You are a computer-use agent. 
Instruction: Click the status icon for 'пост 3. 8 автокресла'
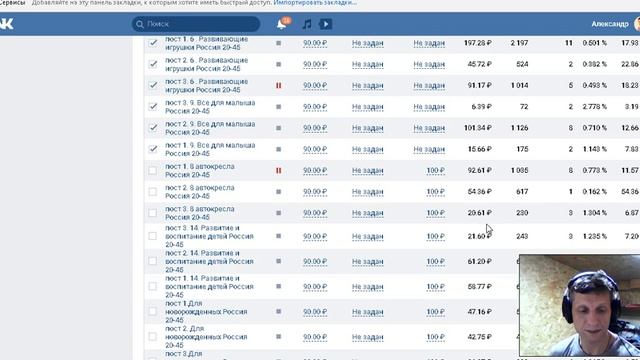coord(278,213)
